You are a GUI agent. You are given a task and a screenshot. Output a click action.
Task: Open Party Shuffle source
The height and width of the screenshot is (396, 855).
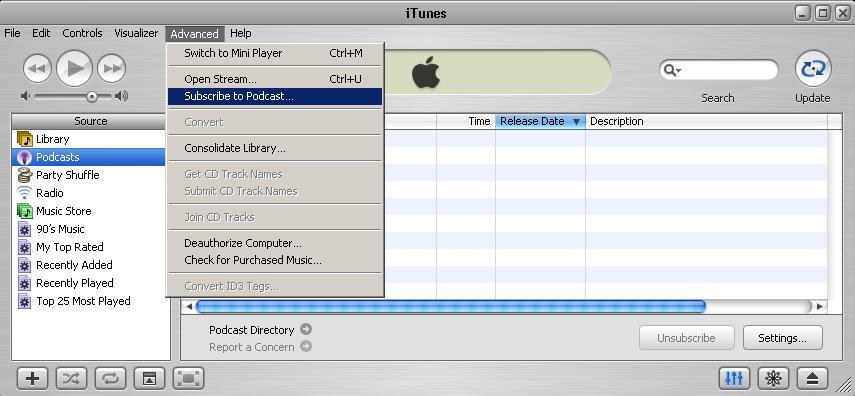(88, 175)
